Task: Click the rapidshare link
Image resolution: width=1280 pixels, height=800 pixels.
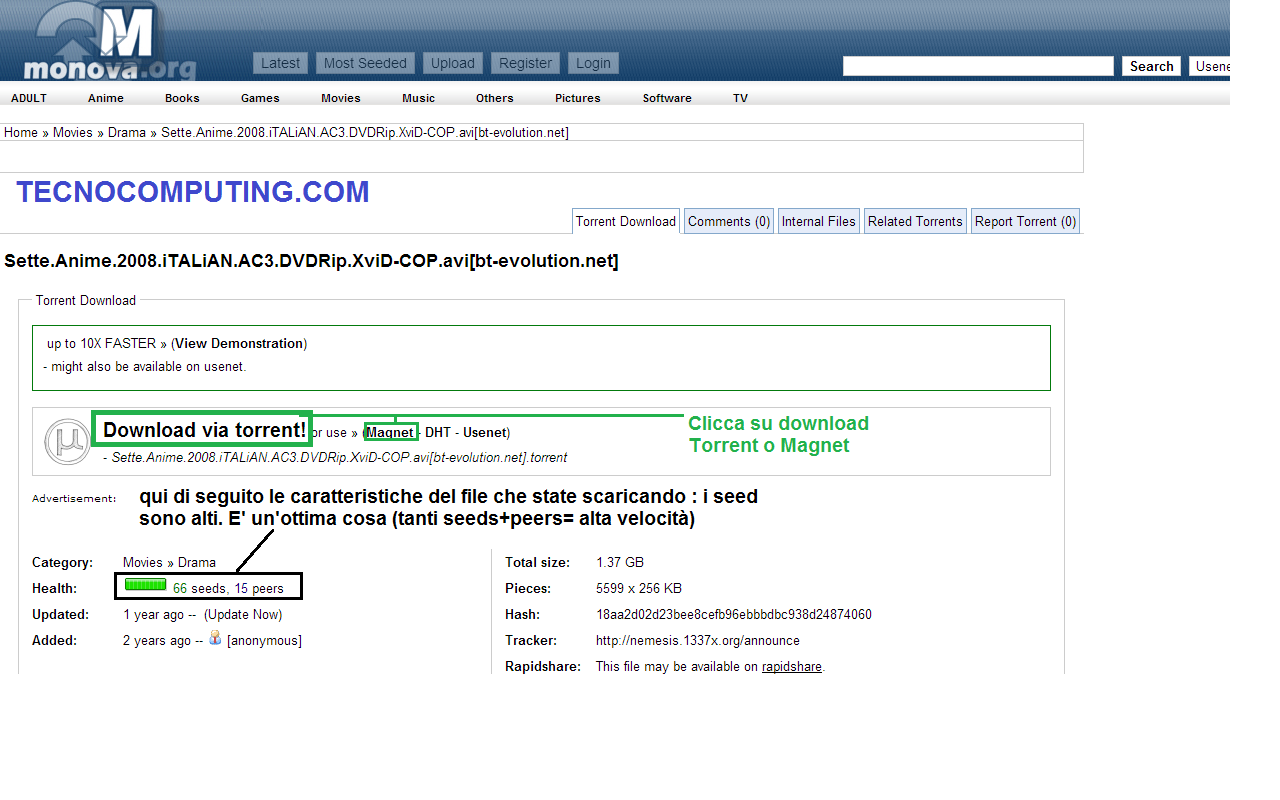Action: tap(792, 666)
